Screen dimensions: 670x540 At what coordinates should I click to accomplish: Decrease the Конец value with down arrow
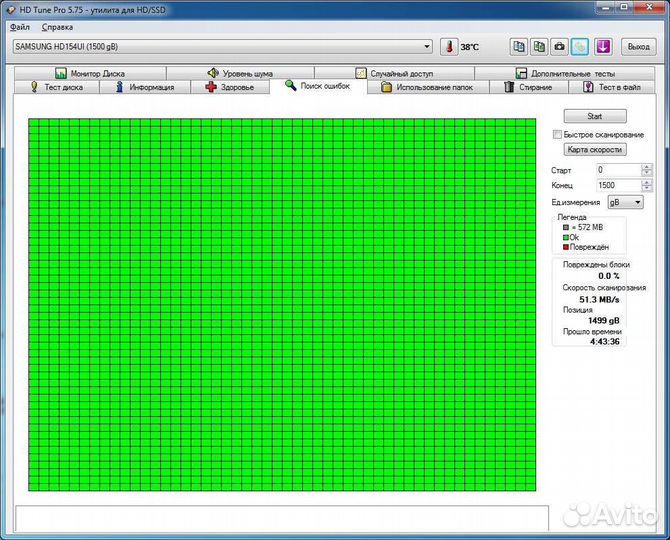(x=647, y=188)
